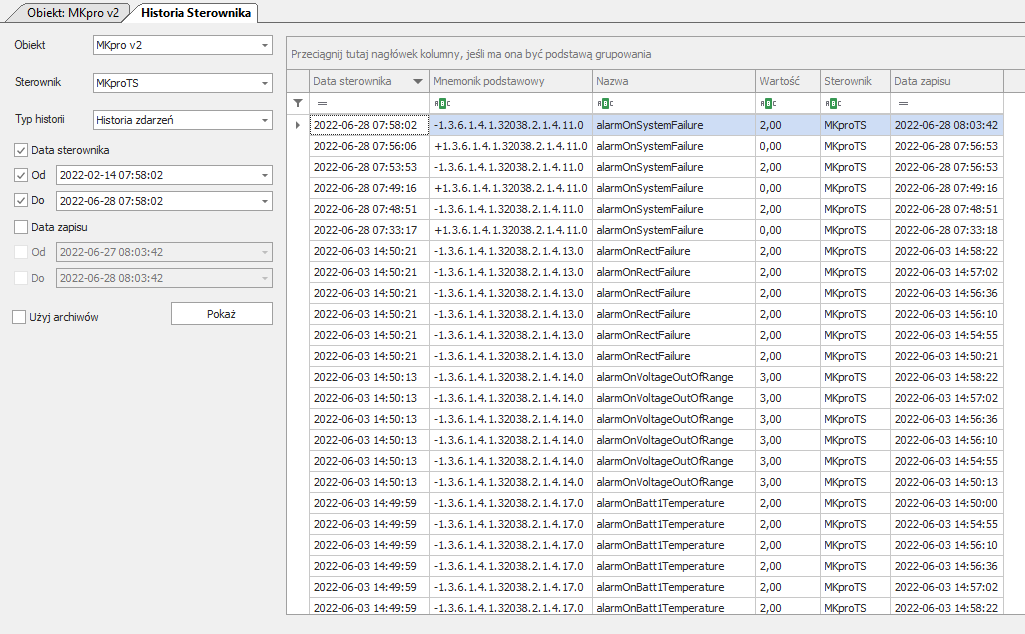1025x634 pixels.
Task: Sort by the Mnemonik podstawowy column header
Action: (x=511, y=82)
